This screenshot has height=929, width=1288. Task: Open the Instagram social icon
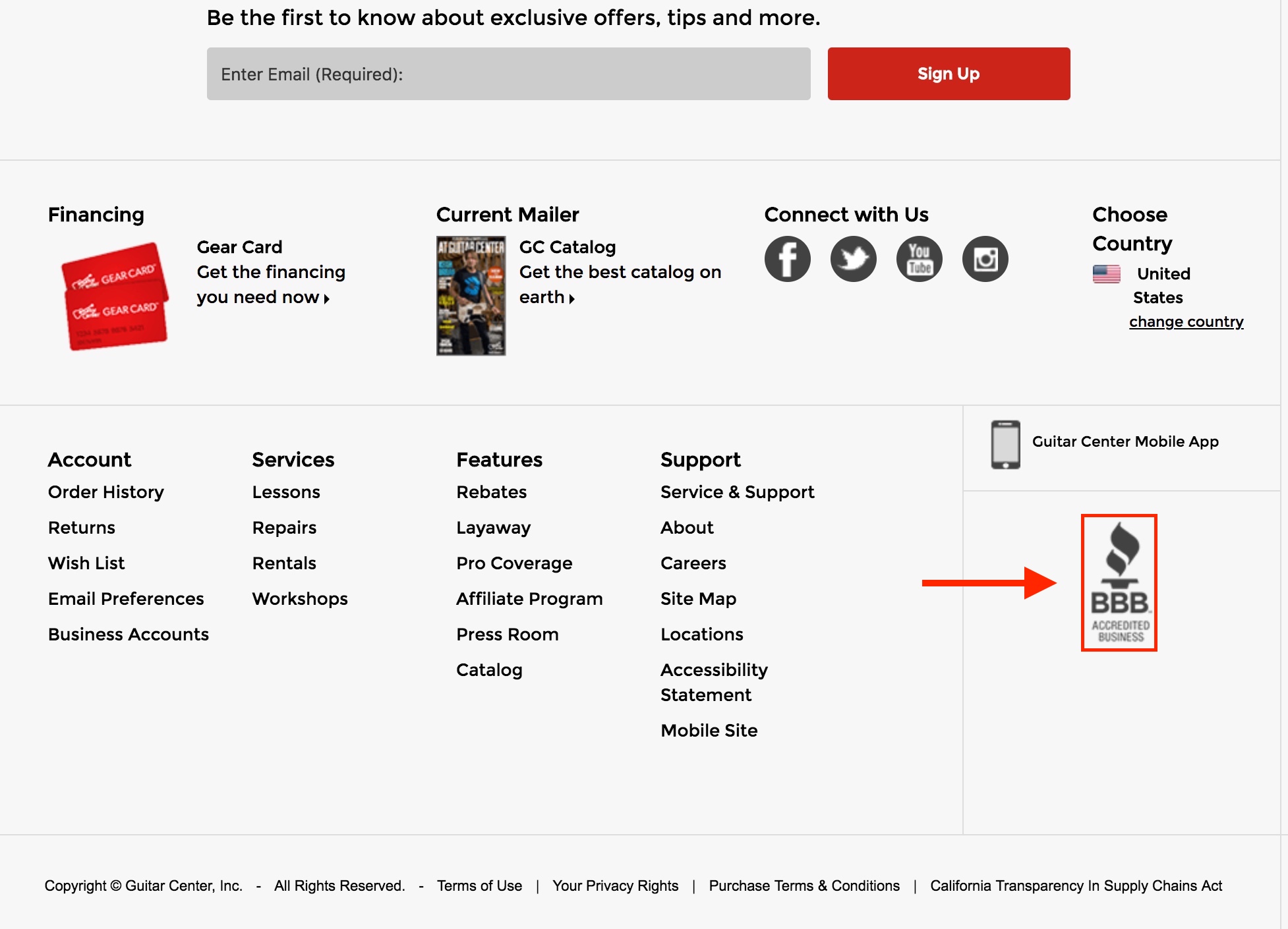pyautogui.click(x=985, y=259)
